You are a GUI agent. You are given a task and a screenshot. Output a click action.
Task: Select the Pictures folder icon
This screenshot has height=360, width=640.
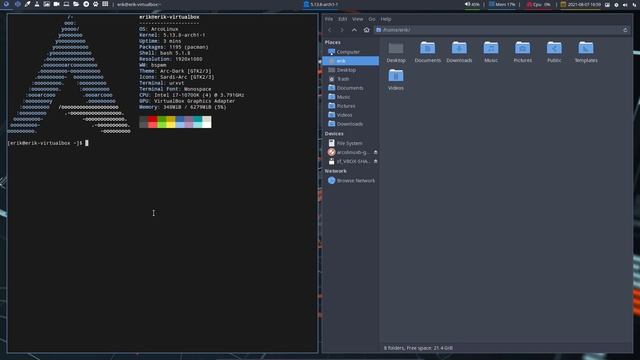pyautogui.click(x=522, y=52)
